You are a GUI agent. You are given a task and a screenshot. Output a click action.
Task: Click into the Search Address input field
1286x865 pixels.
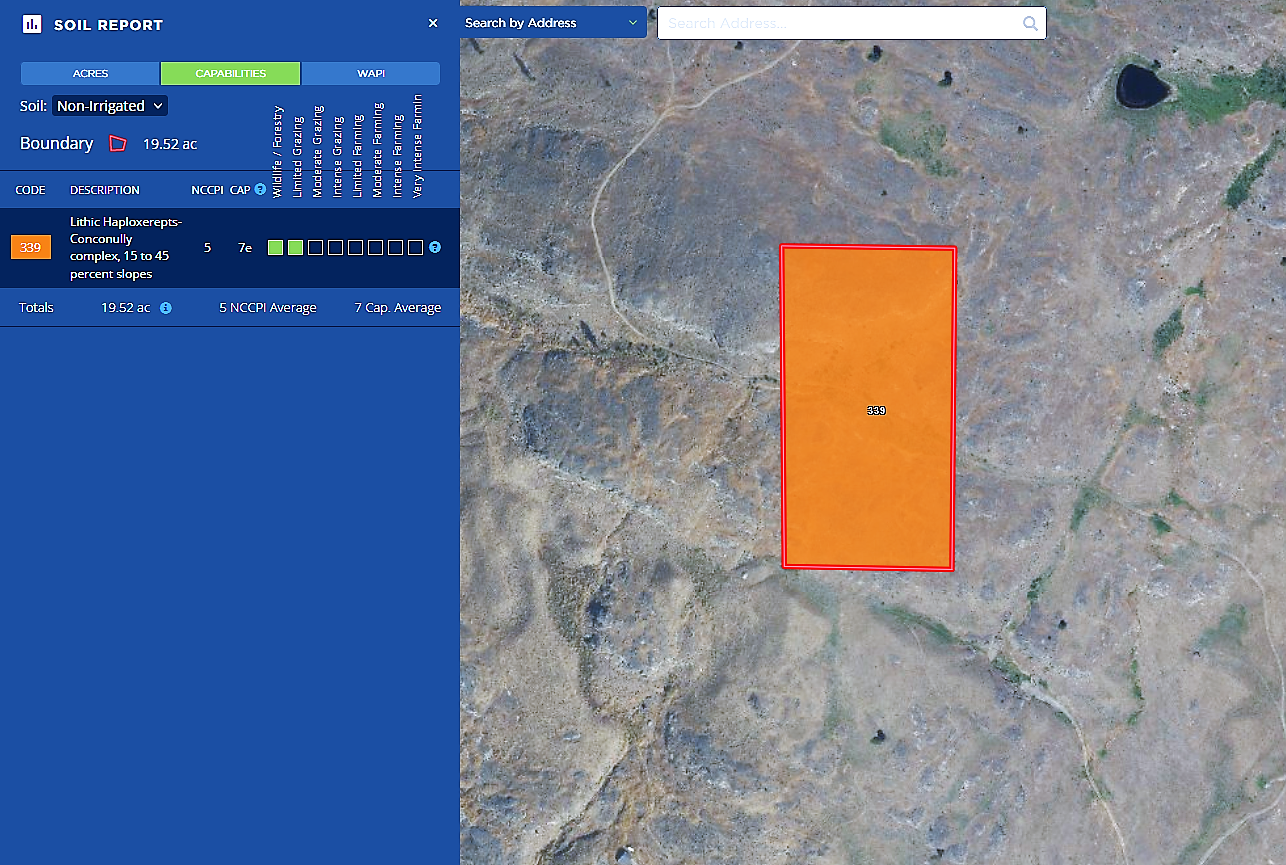[x=840, y=23]
